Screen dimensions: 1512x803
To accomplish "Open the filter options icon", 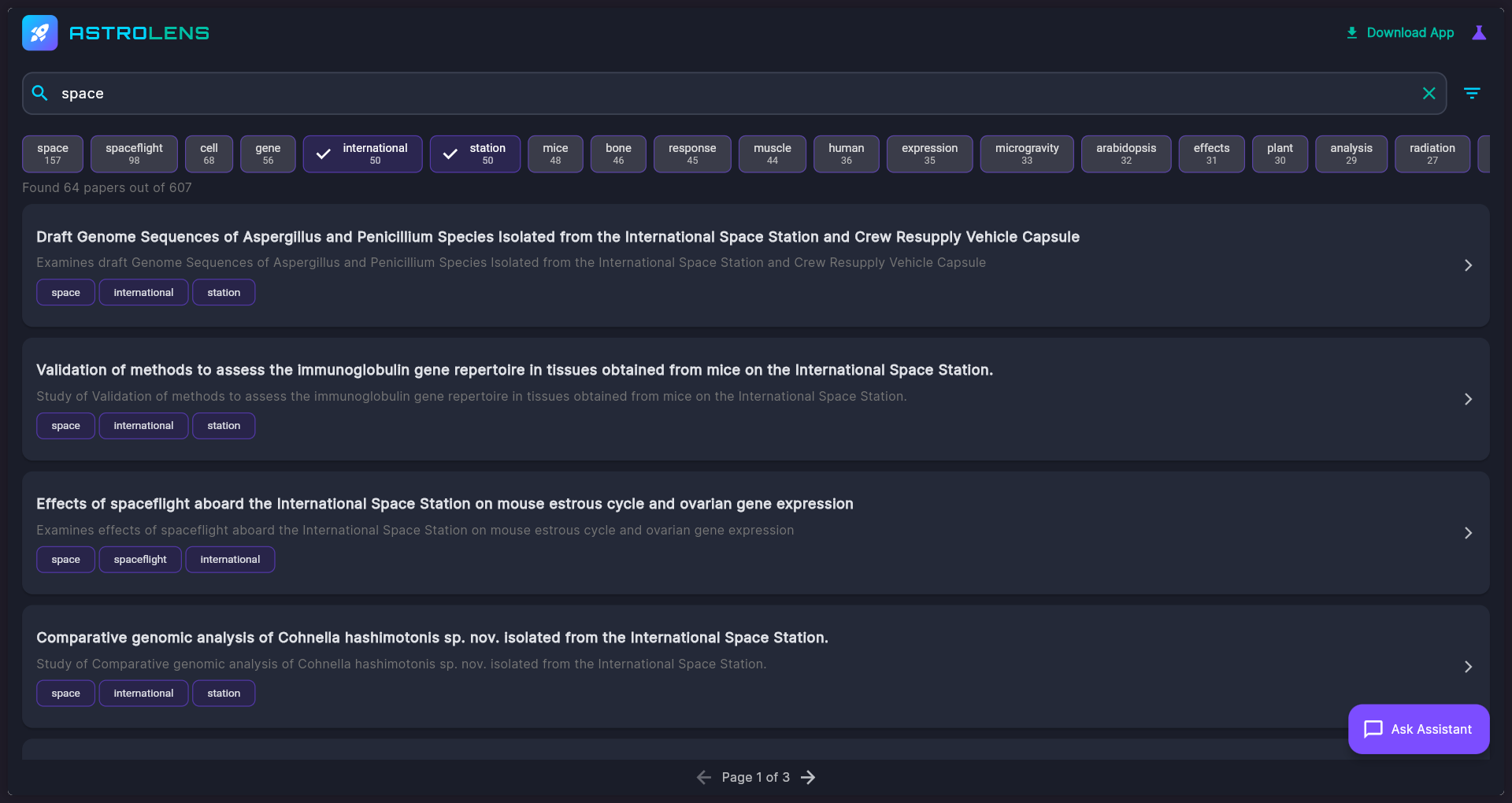I will pyautogui.click(x=1471, y=93).
